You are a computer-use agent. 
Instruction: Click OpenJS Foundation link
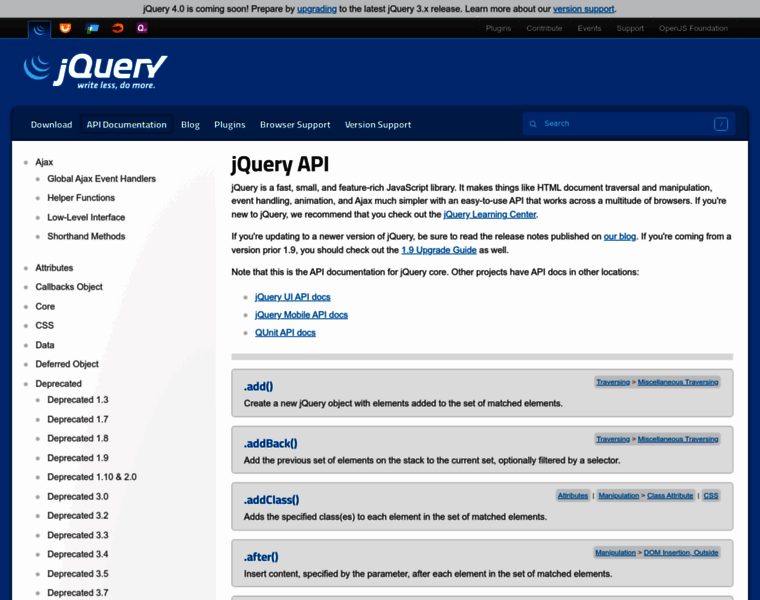(x=693, y=28)
